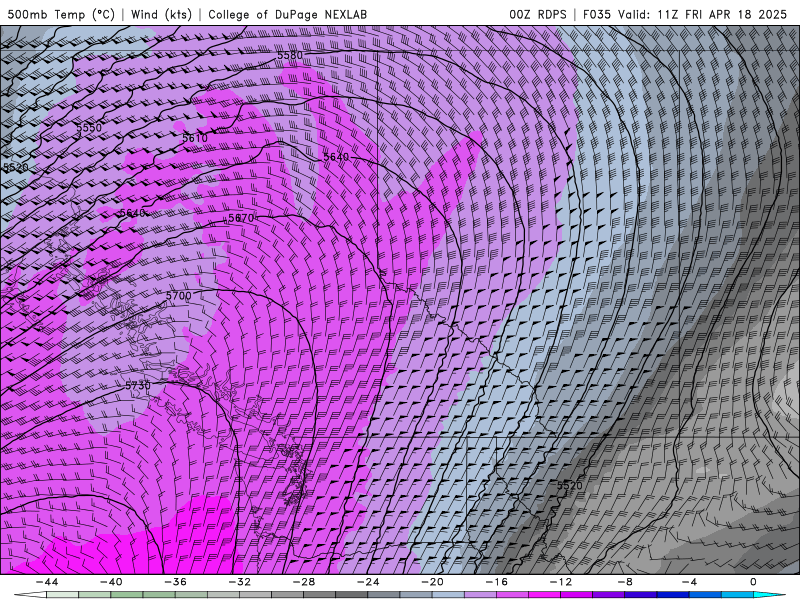Select the "College of DuPage NEXLAB" credit text
This screenshot has width=800, height=600.
click(x=287, y=14)
